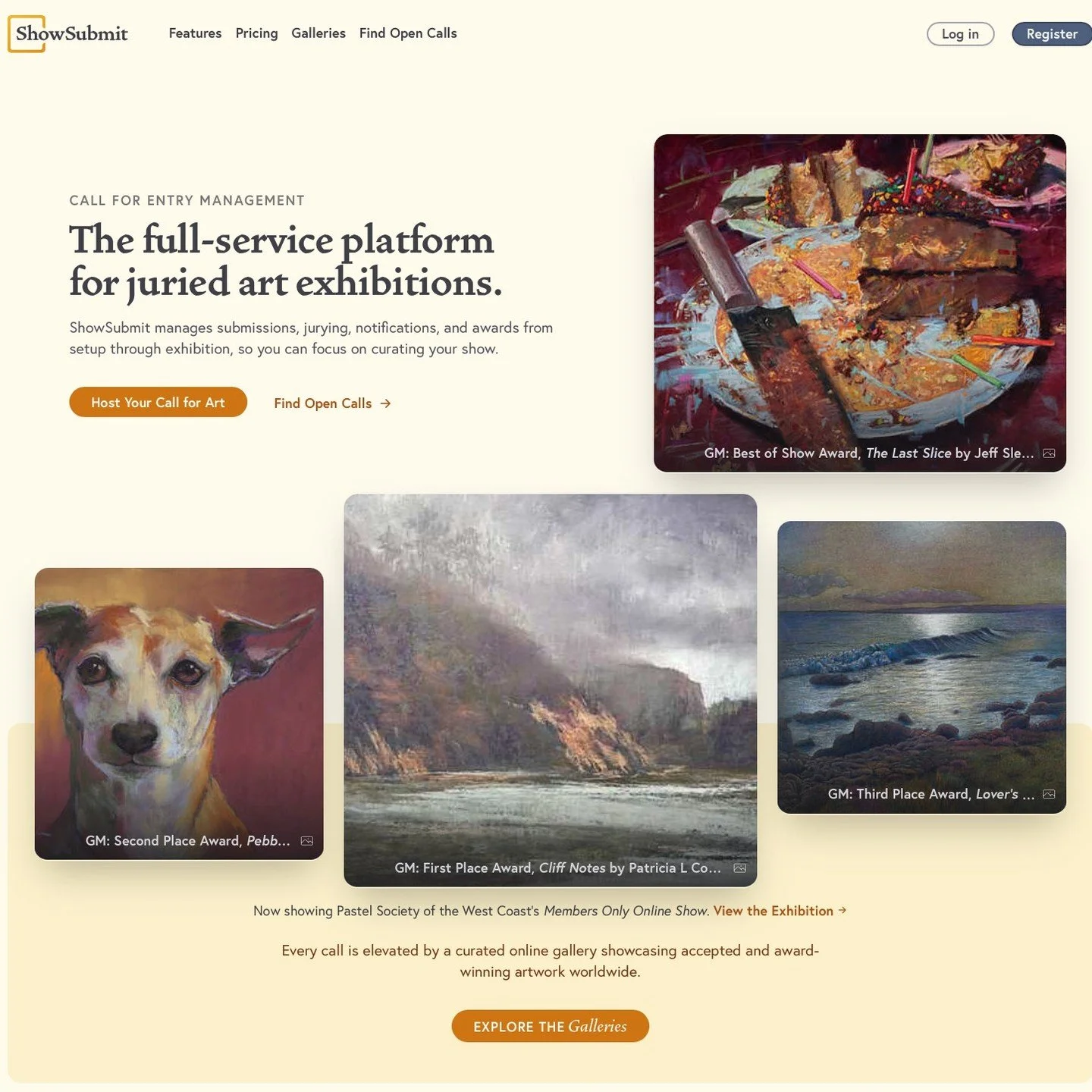Click arrow icon beside Find Open Calls link
The image size is (1092, 1092).
click(385, 403)
